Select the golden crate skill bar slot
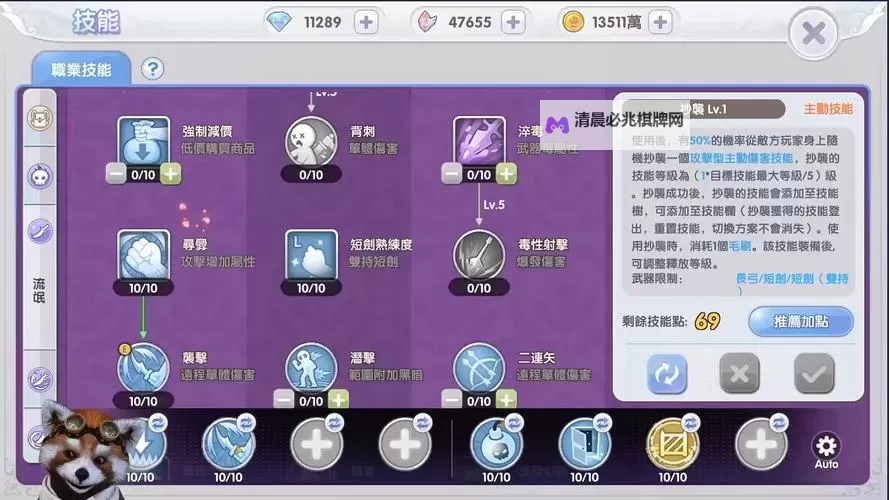This screenshot has width=889, height=500. pyautogui.click(x=673, y=445)
